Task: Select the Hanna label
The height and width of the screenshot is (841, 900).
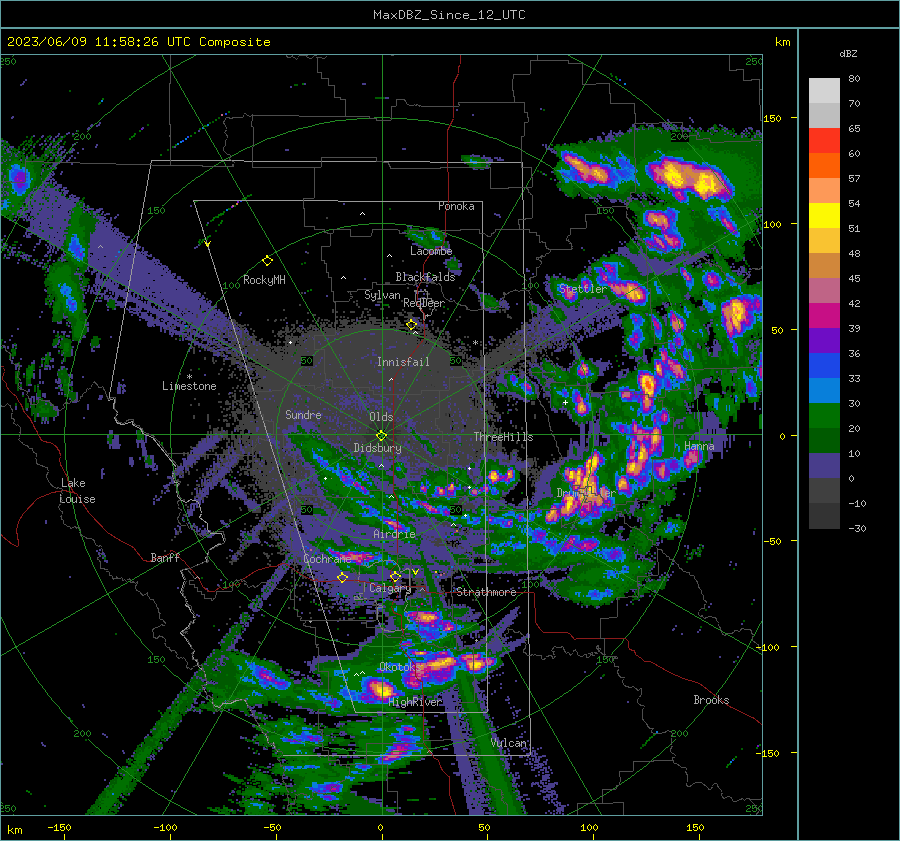Action: [699, 446]
